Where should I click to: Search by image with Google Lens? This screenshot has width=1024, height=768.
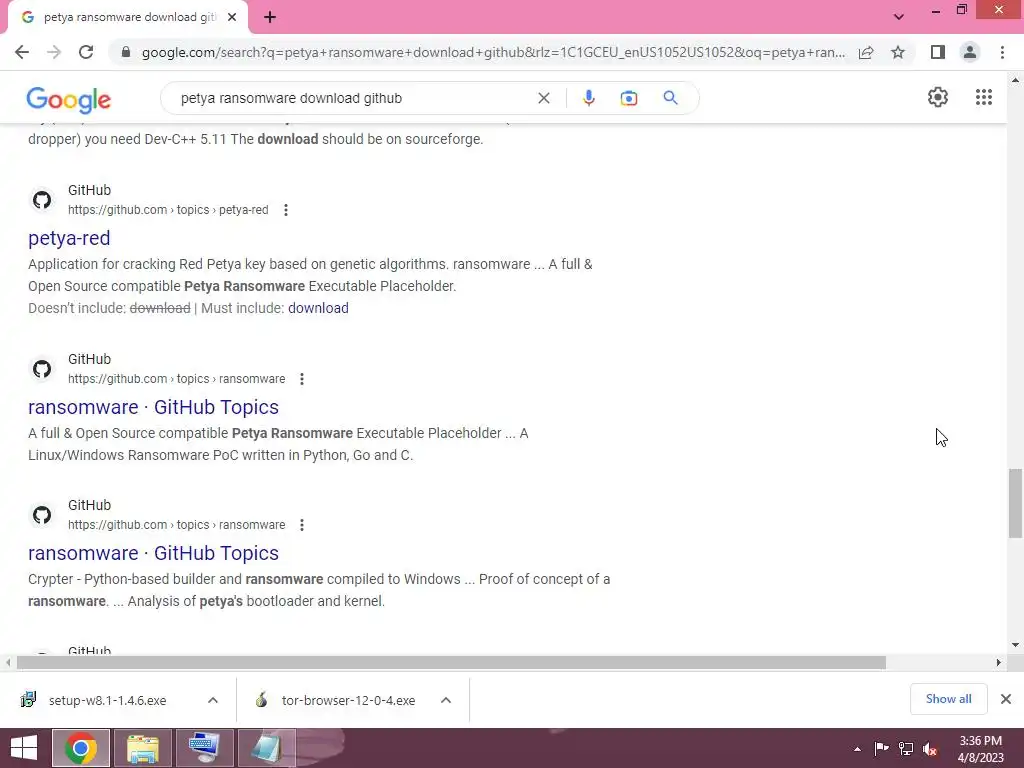(628, 98)
